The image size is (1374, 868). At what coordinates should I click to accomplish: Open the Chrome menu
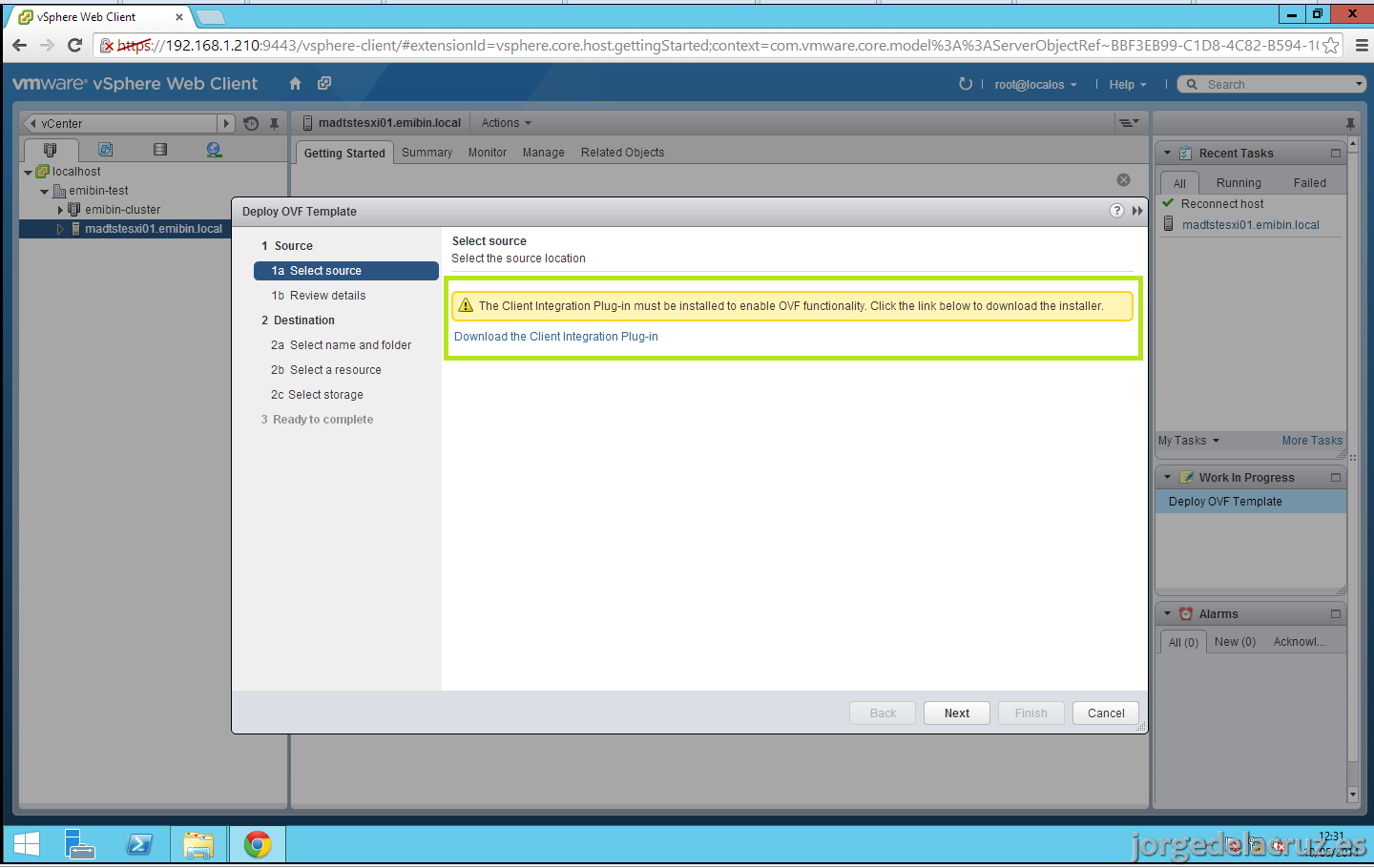click(x=1362, y=45)
